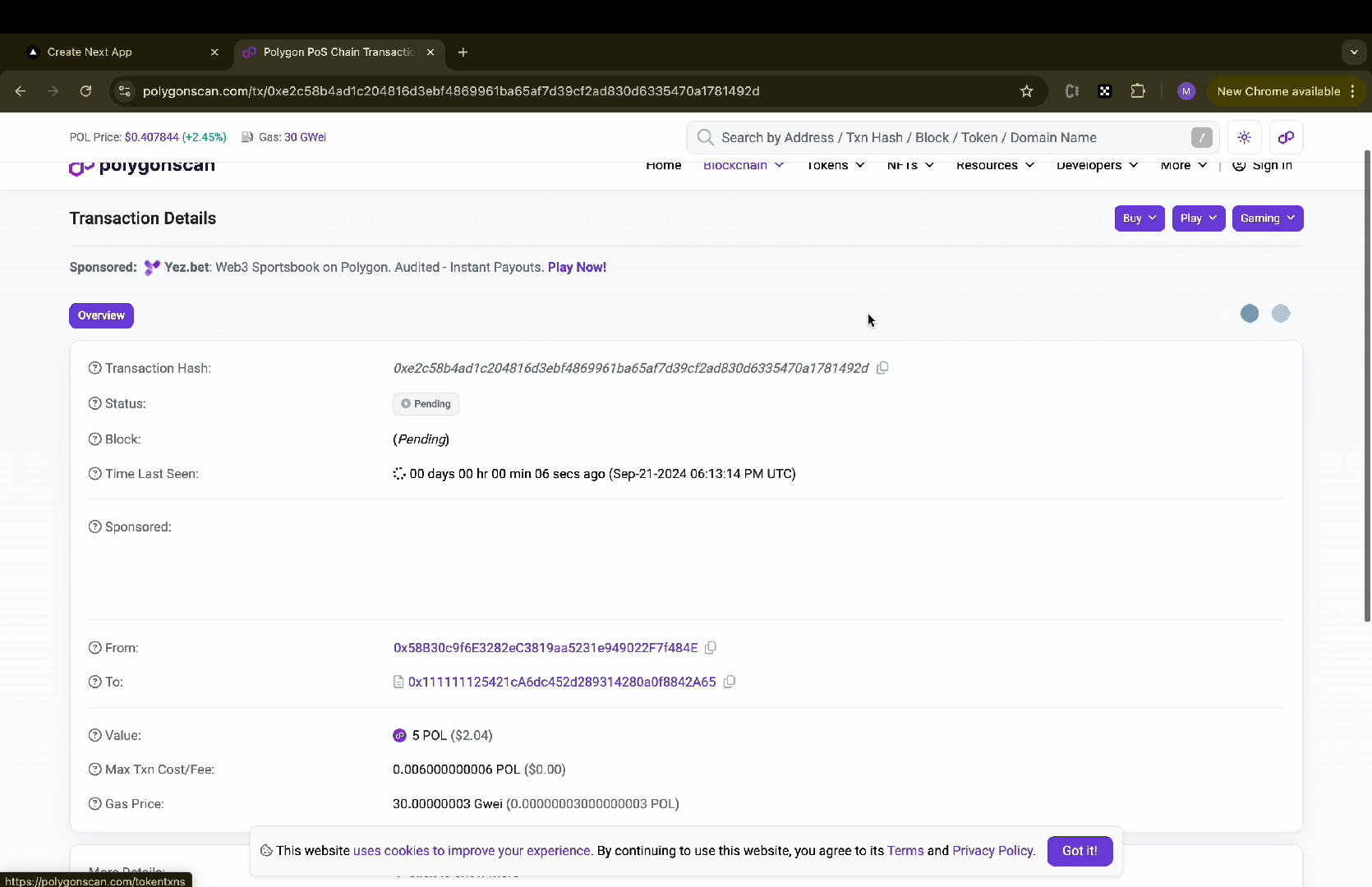Open a new browser tab

pos(463,52)
